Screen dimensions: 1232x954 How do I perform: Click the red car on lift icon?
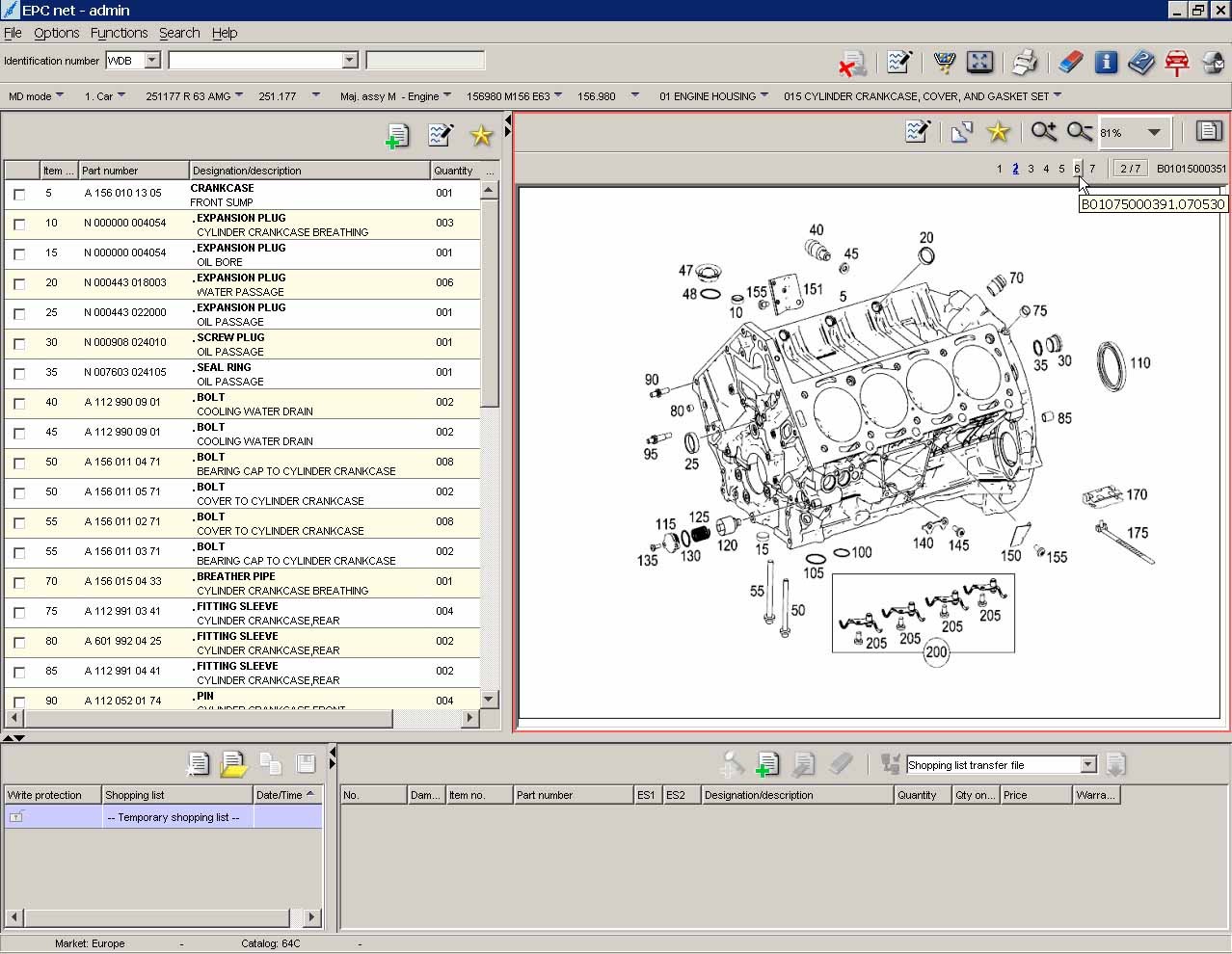pos(1177,63)
